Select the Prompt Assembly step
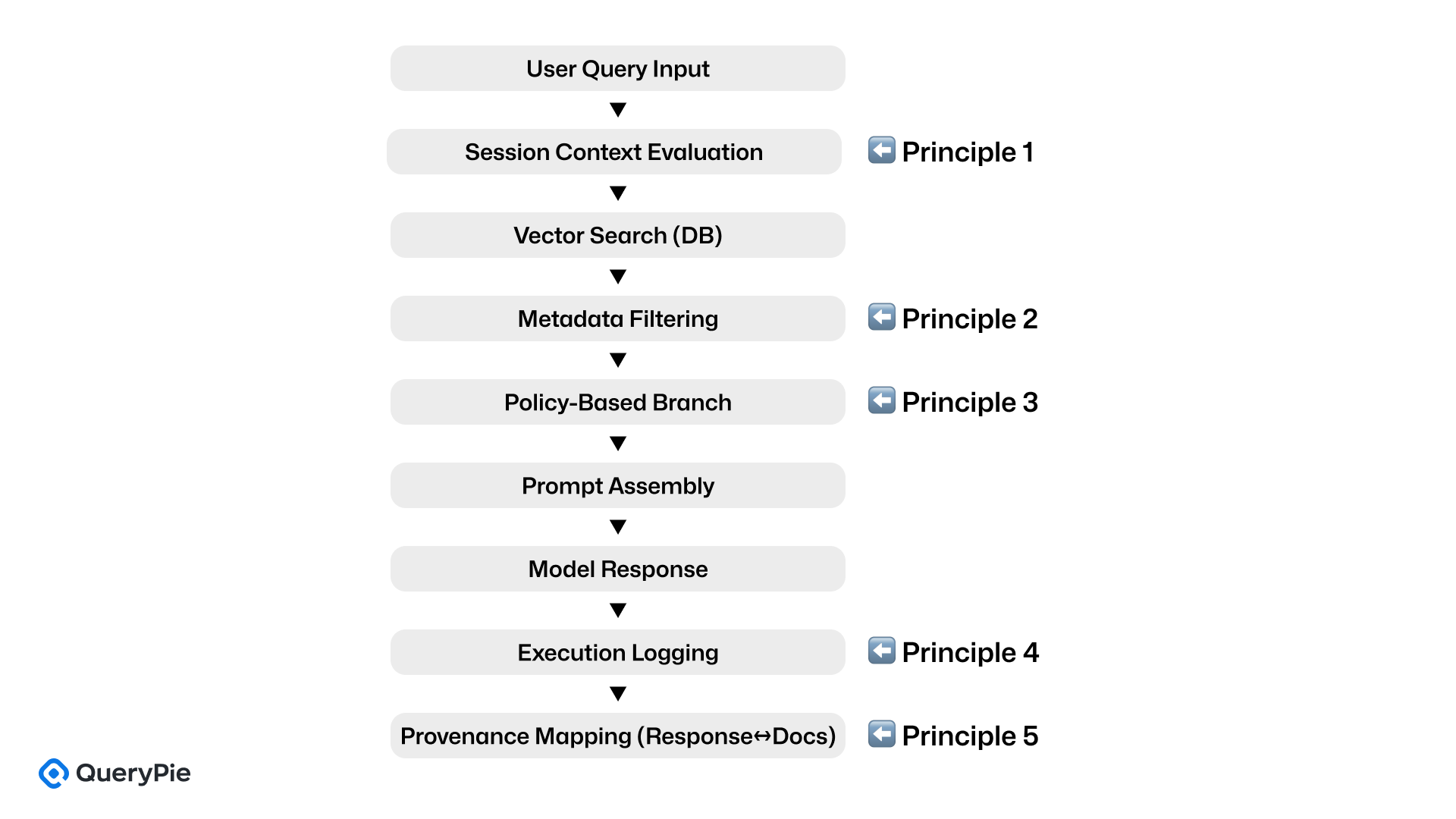Image resolution: width=1456 pixels, height=819 pixels. coord(618,485)
